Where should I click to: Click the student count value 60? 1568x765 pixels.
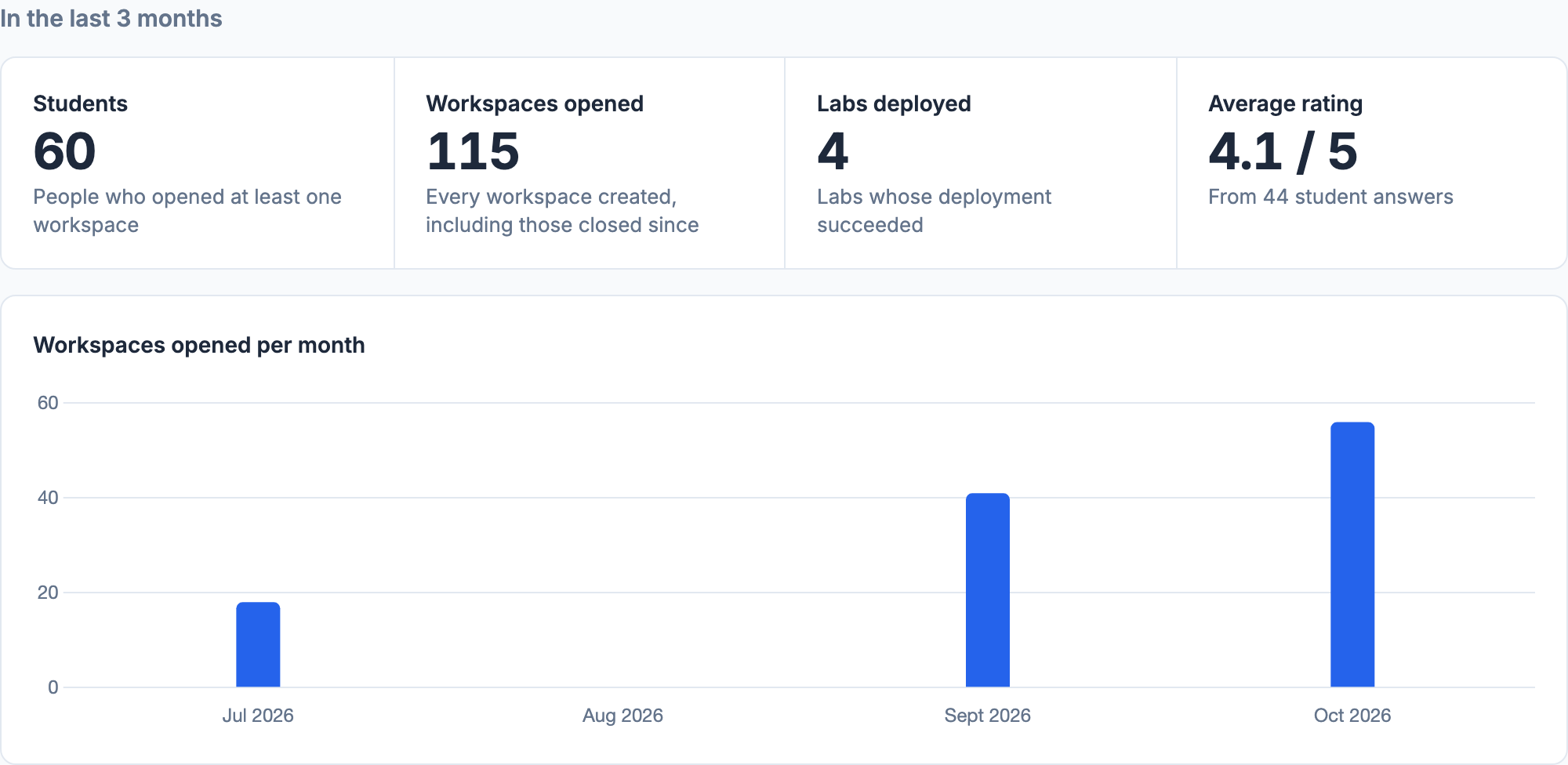[x=64, y=150]
